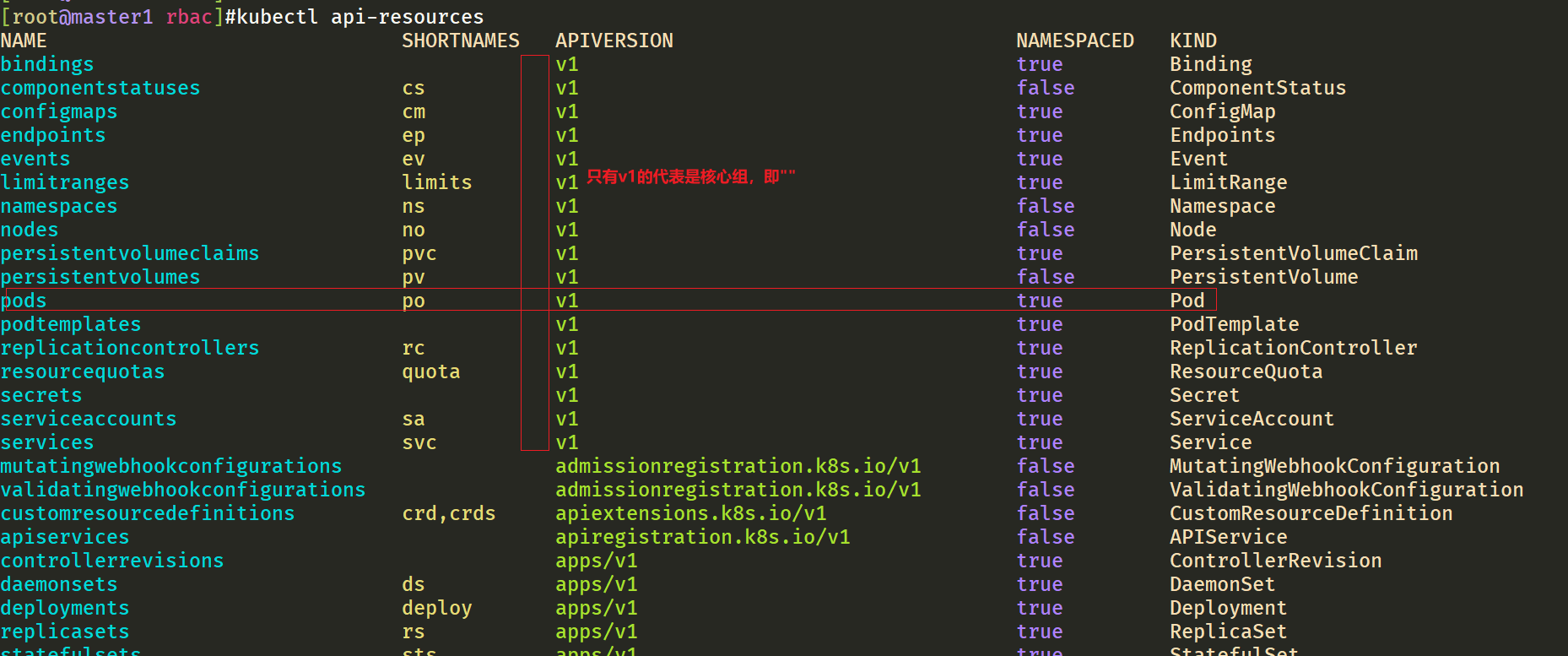Select the 'replicationcontrollers' resource name
1568x656 pixels.
tap(130, 348)
